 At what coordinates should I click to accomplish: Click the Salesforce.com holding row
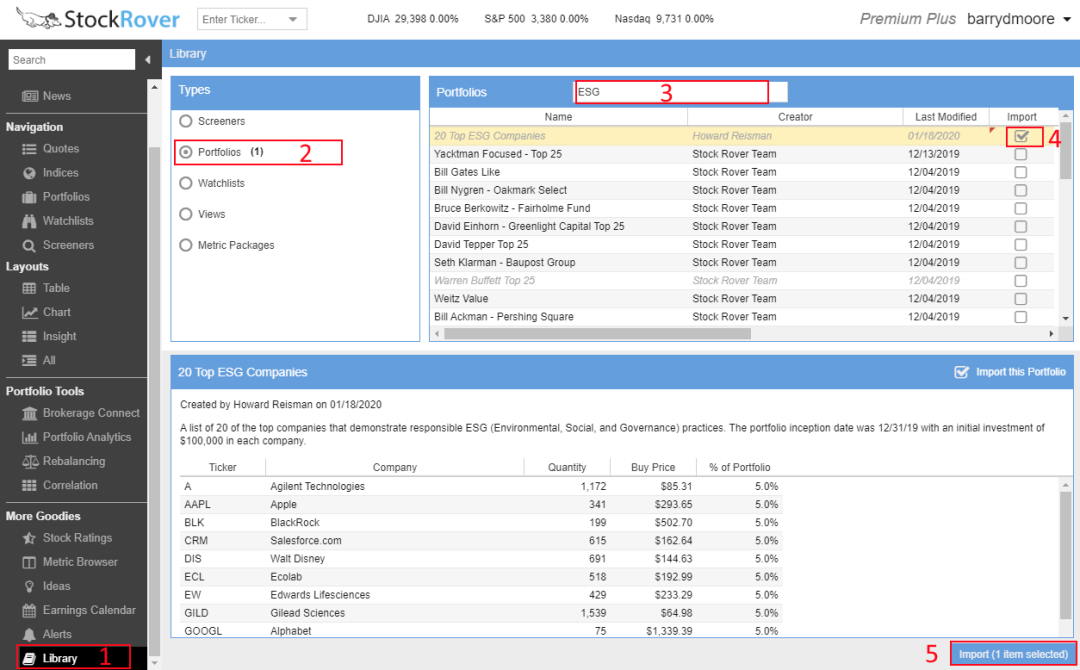coord(481,541)
